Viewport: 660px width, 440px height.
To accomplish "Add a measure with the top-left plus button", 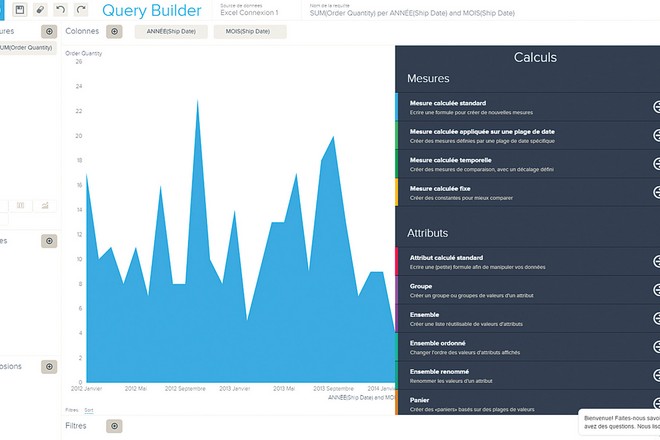I will point(49,32).
